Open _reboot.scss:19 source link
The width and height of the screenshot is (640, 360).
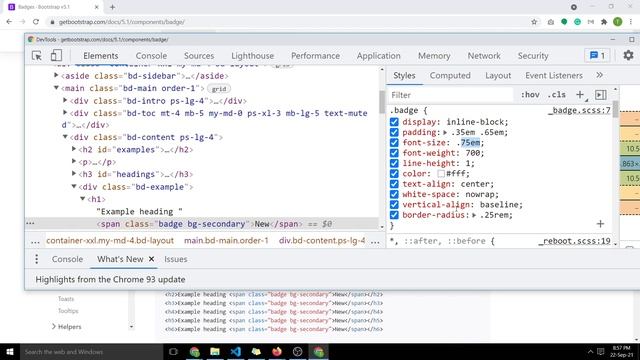(574, 241)
